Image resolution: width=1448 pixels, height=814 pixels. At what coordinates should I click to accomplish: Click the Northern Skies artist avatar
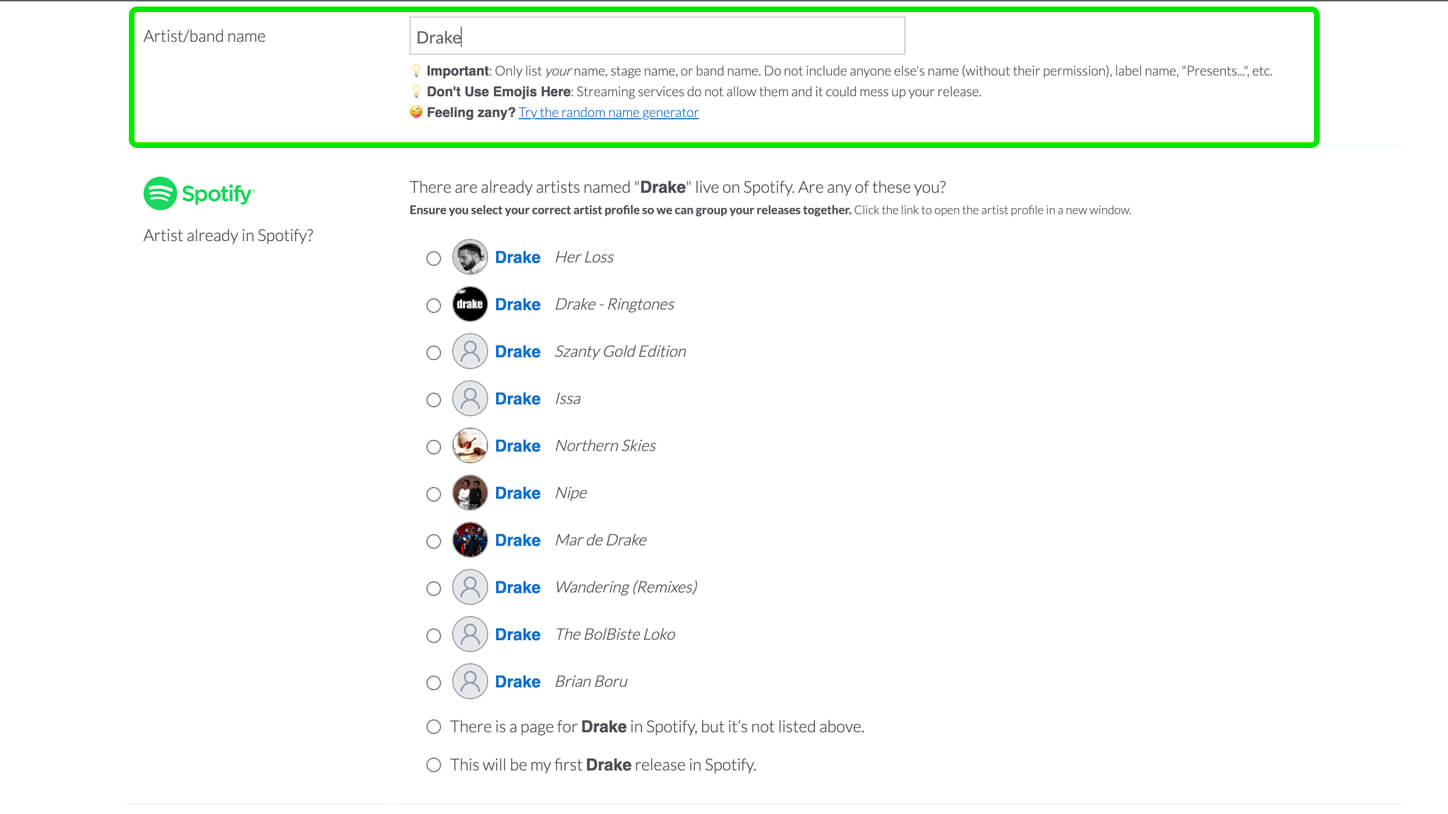click(470, 445)
